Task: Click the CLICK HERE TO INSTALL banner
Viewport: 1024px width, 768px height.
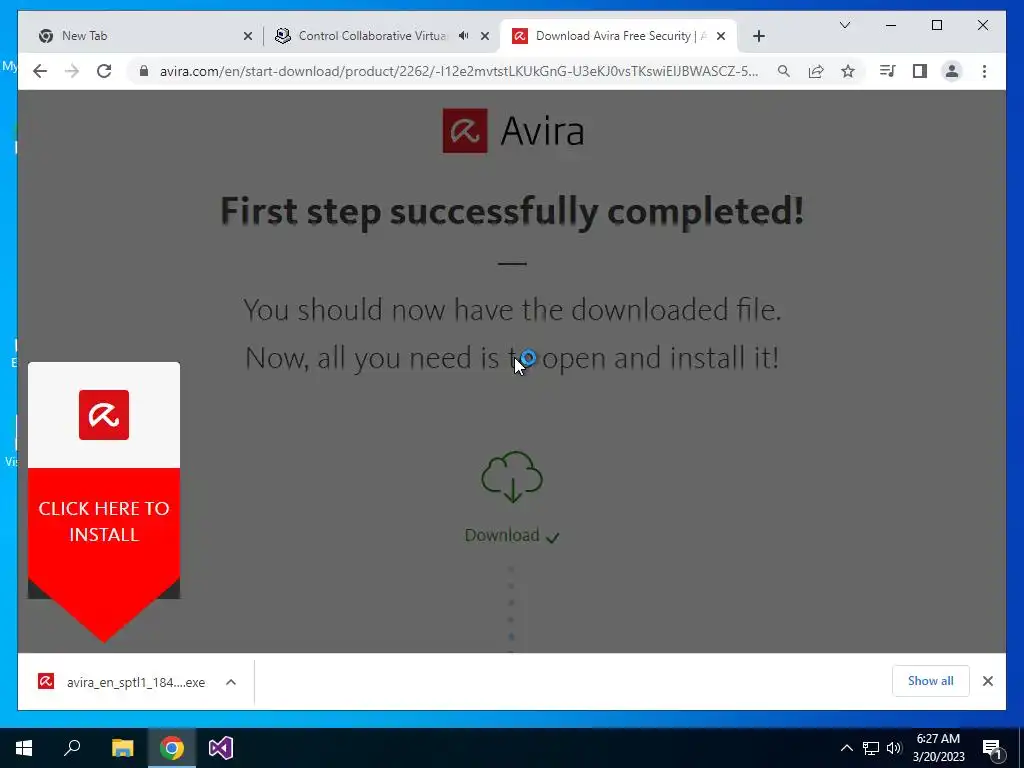Action: 104,521
